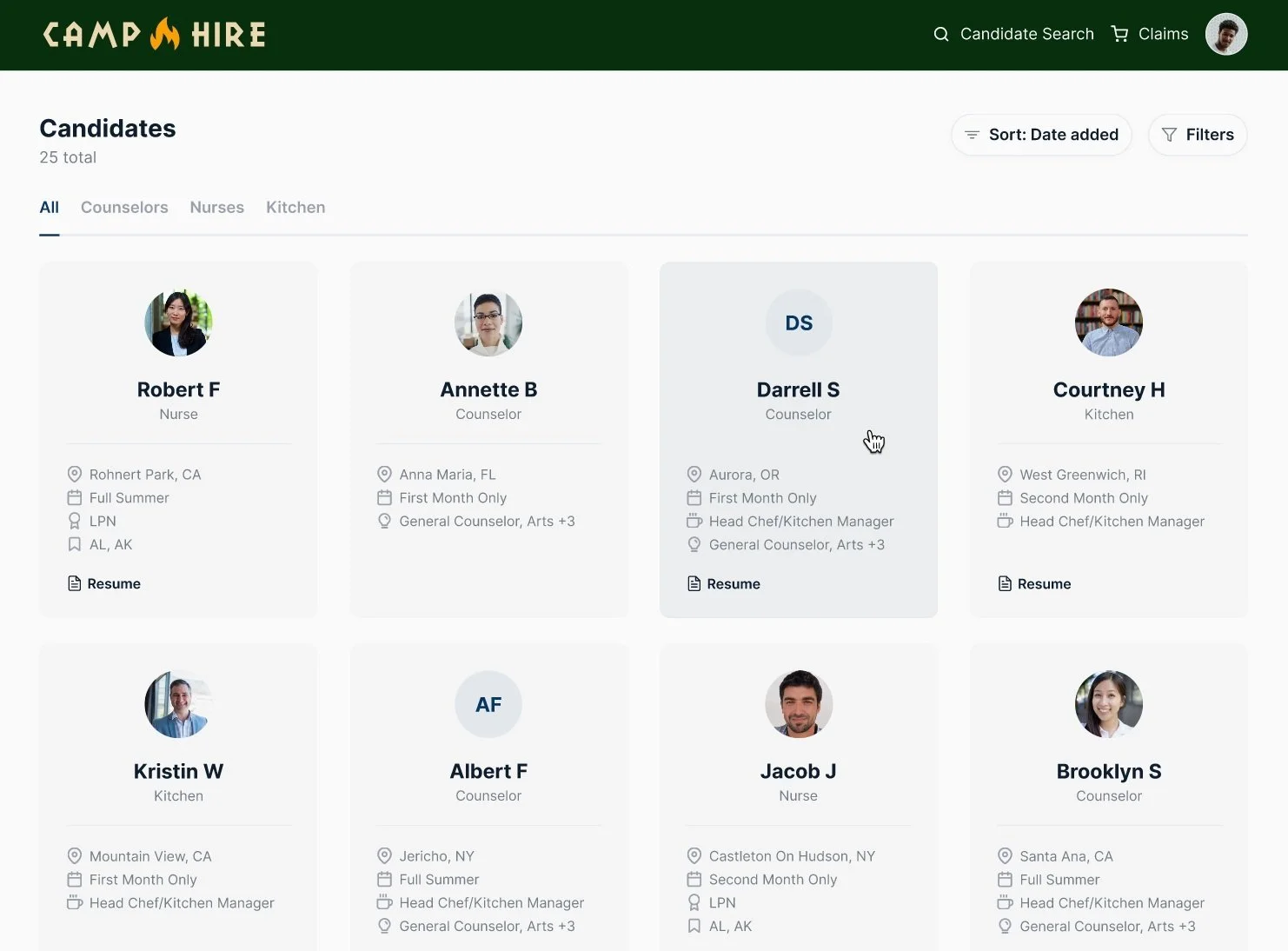Open Robert F's resume
This screenshot has width=1288, height=951.
104,584
